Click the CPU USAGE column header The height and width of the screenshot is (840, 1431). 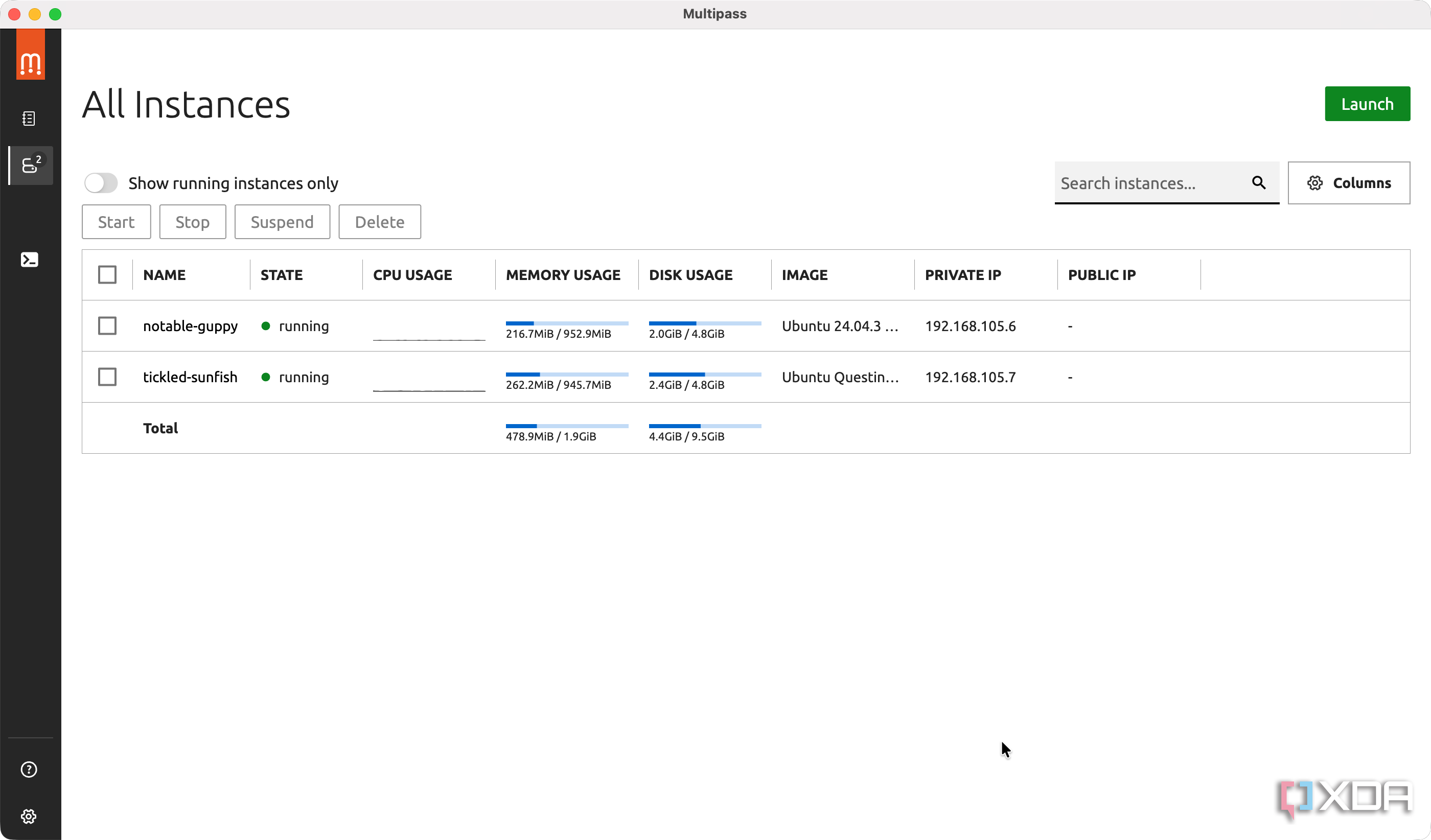tap(413, 275)
